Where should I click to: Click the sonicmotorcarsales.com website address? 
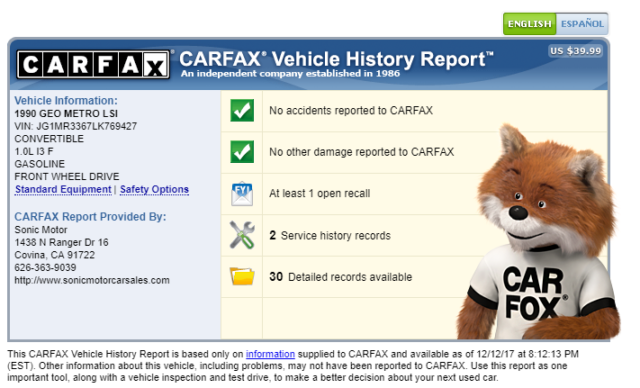click(92, 280)
